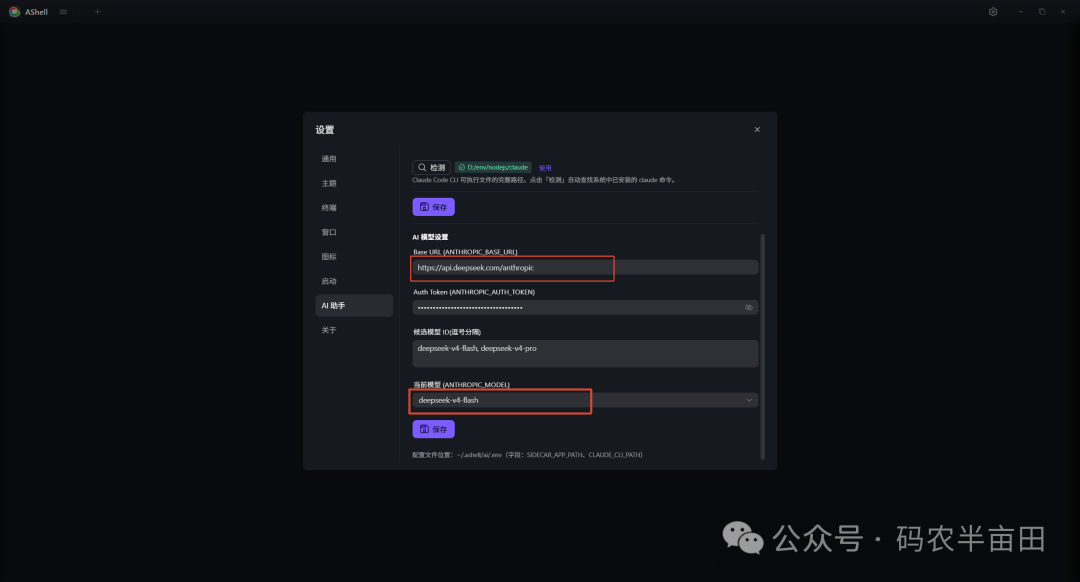Screen dimensions: 1080x582
Task: Close the 设置 dialog with X
Action: pyautogui.click(x=757, y=129)
